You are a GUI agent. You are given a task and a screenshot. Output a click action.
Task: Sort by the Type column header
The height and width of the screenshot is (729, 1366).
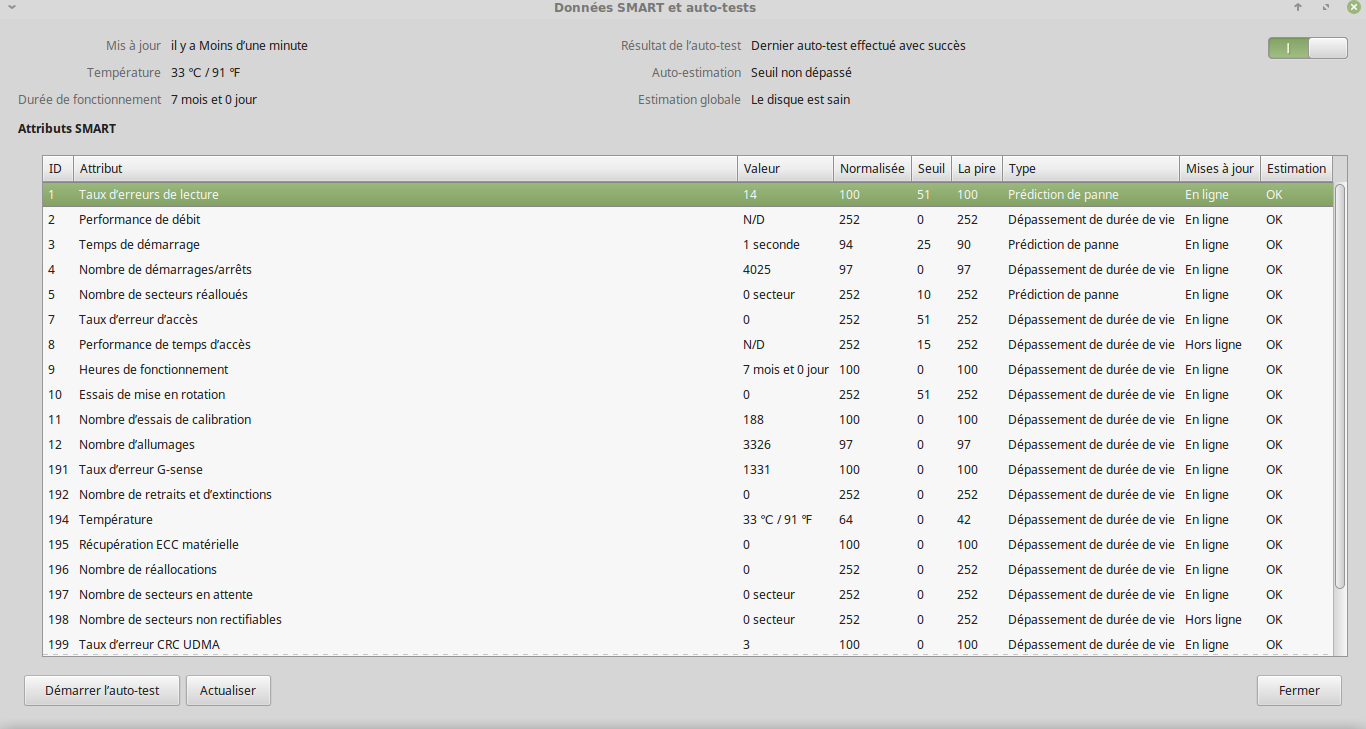pyautogui.click(x=1091, y=169)
